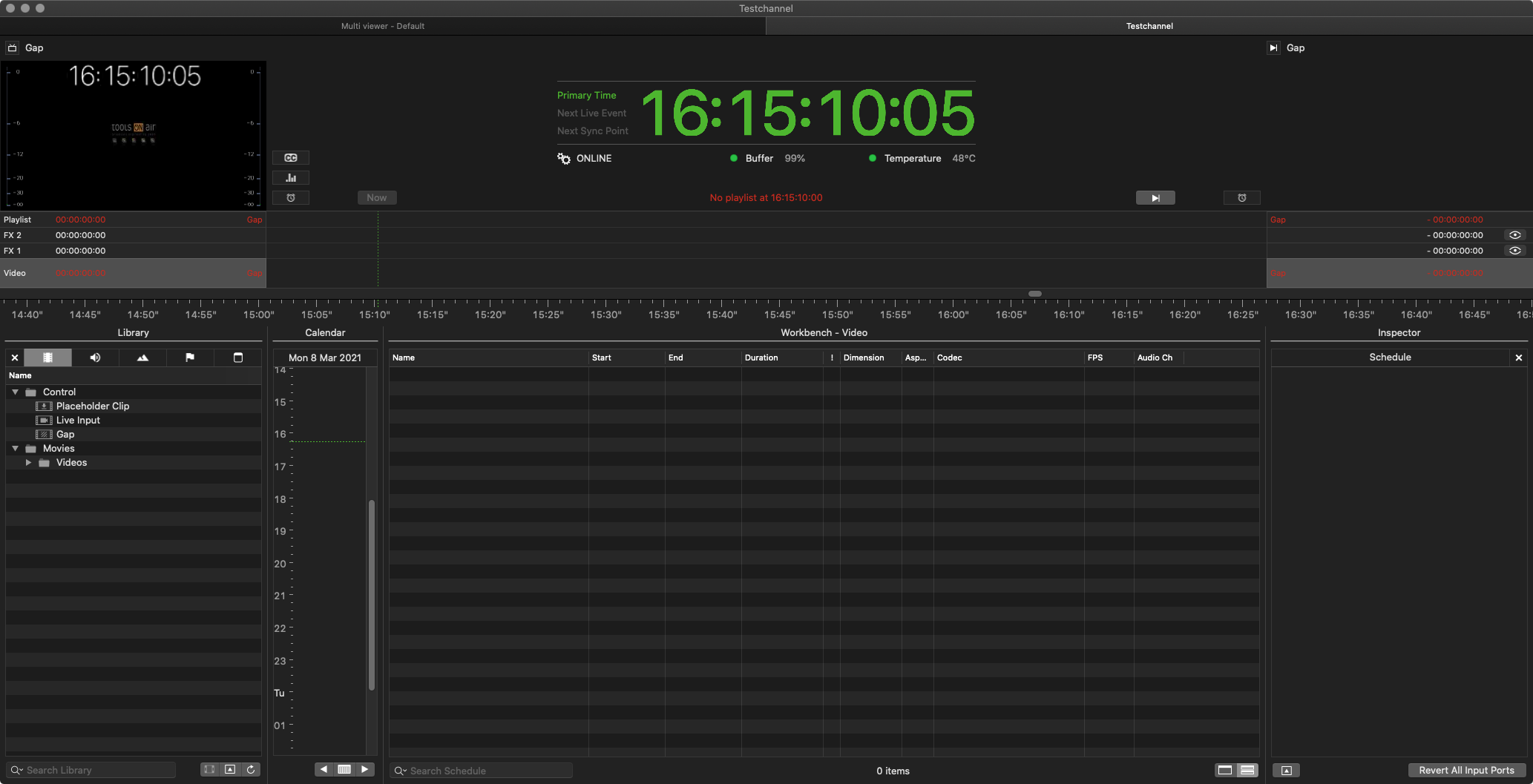1533x784 pixels.
Task: Switch to Testchannel tab
Action: click(1149, 26)
